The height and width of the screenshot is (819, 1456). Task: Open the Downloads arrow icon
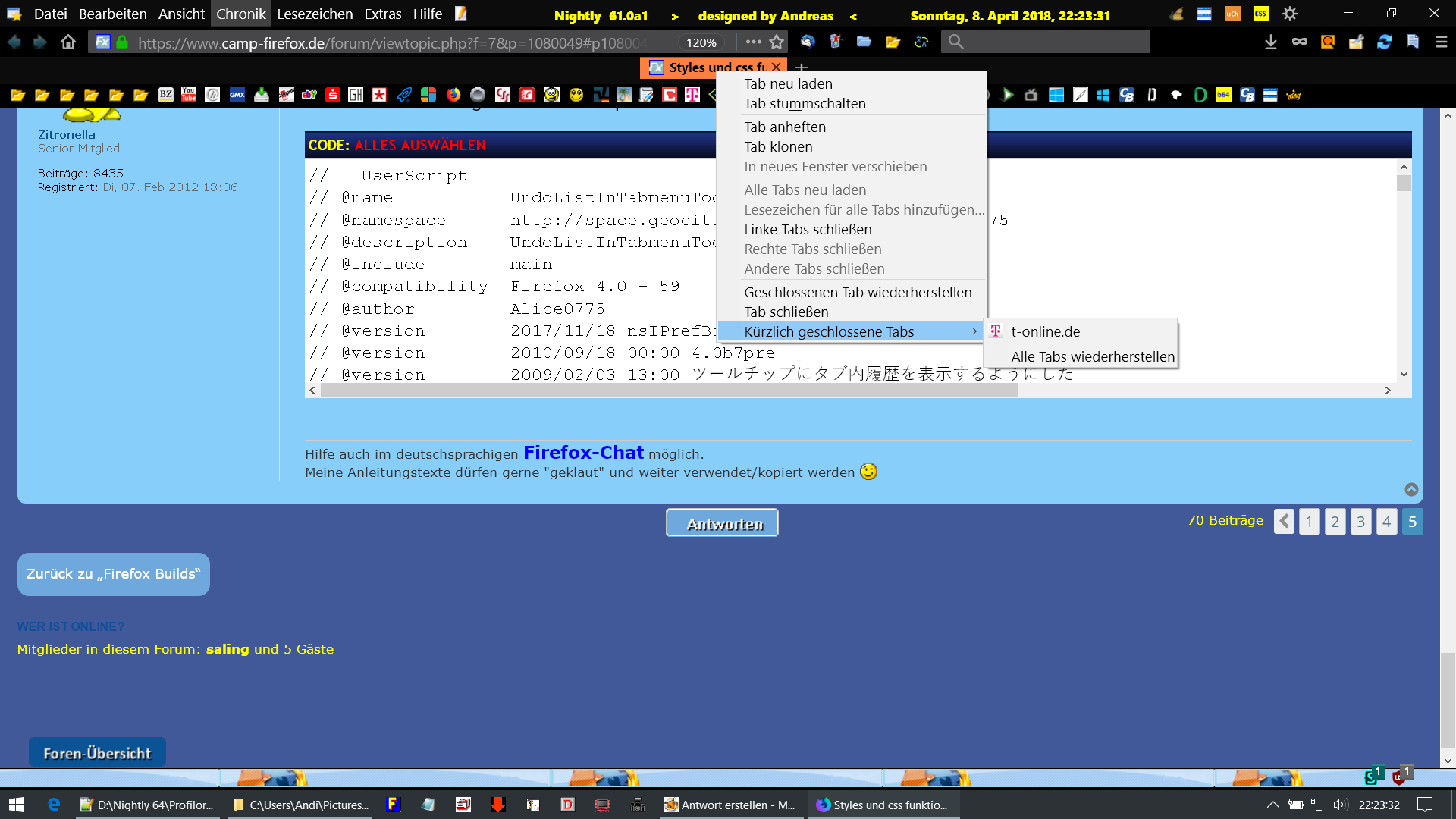coord(1271,42)
